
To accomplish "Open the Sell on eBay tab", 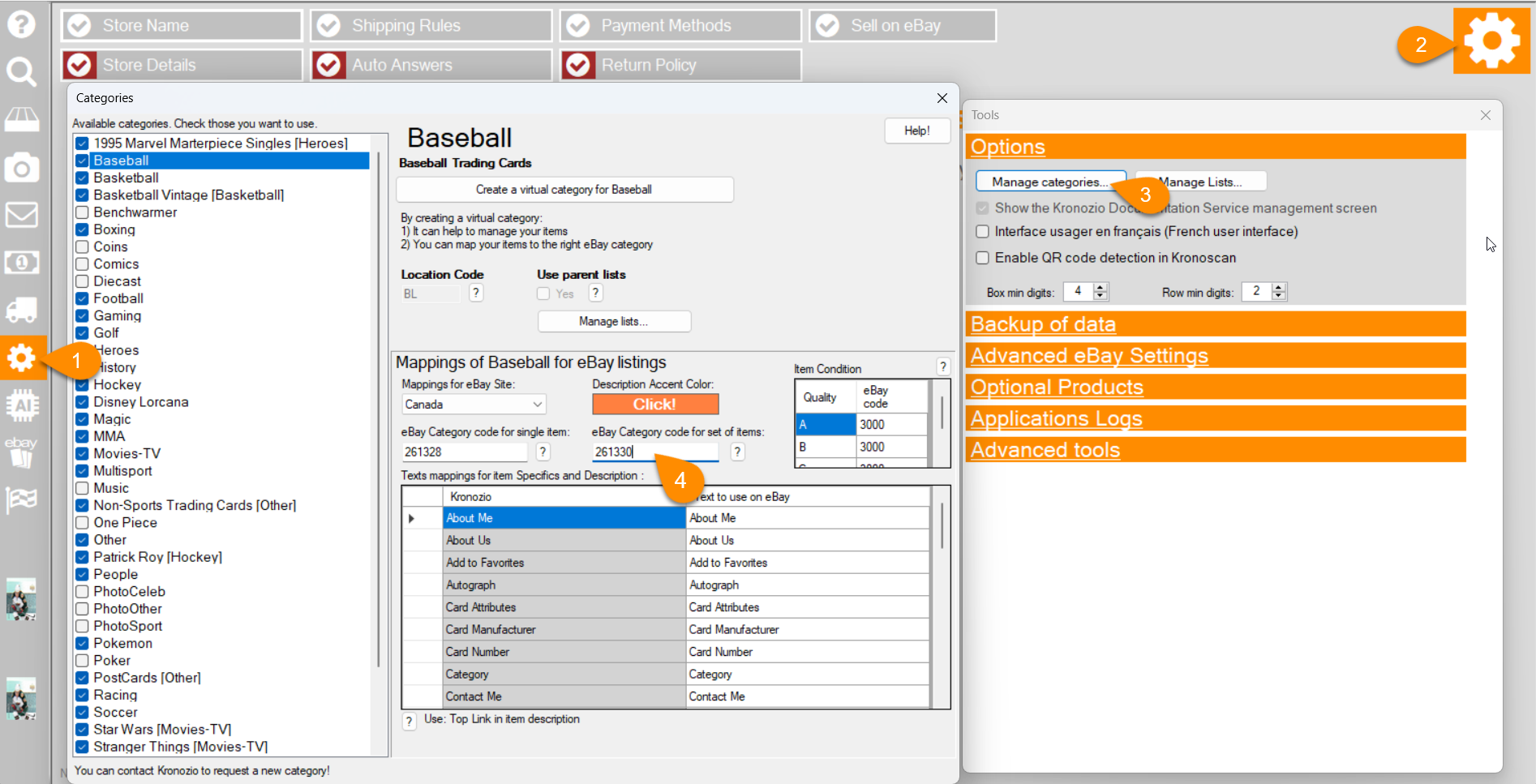I will click(903, 26).
